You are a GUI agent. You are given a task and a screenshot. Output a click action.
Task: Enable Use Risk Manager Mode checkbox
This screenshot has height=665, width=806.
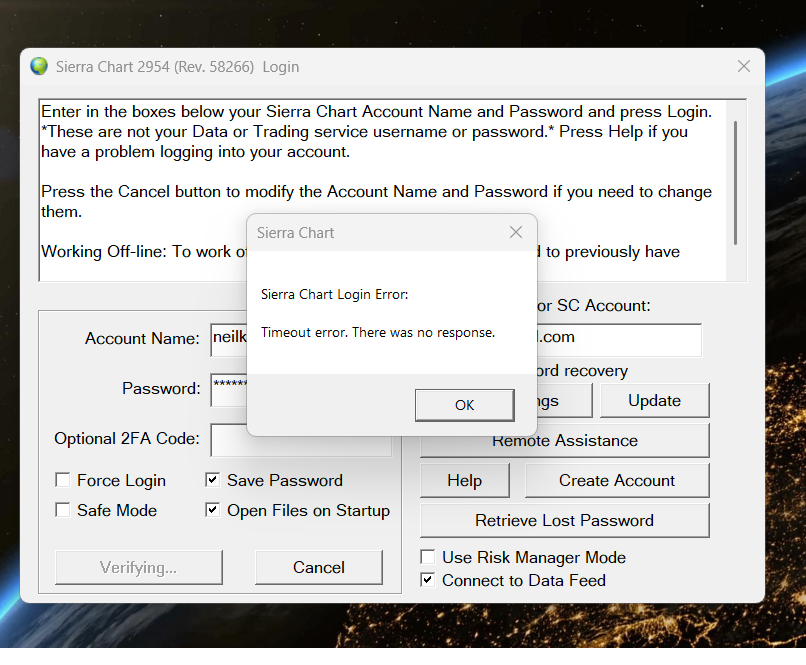pos(428,557)
